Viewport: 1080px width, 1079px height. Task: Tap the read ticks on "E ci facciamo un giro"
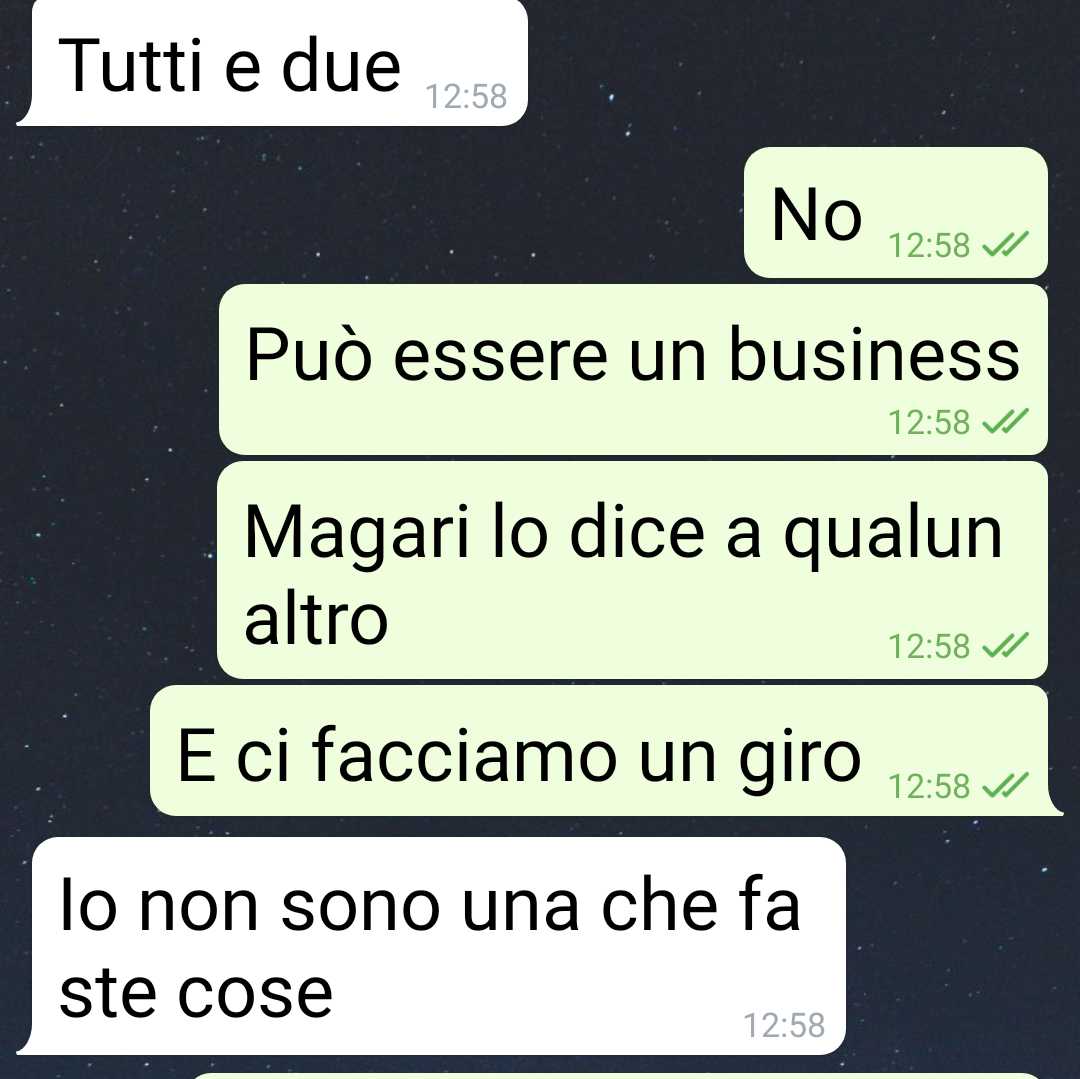pyautogui.click(x=1005, y=784)
